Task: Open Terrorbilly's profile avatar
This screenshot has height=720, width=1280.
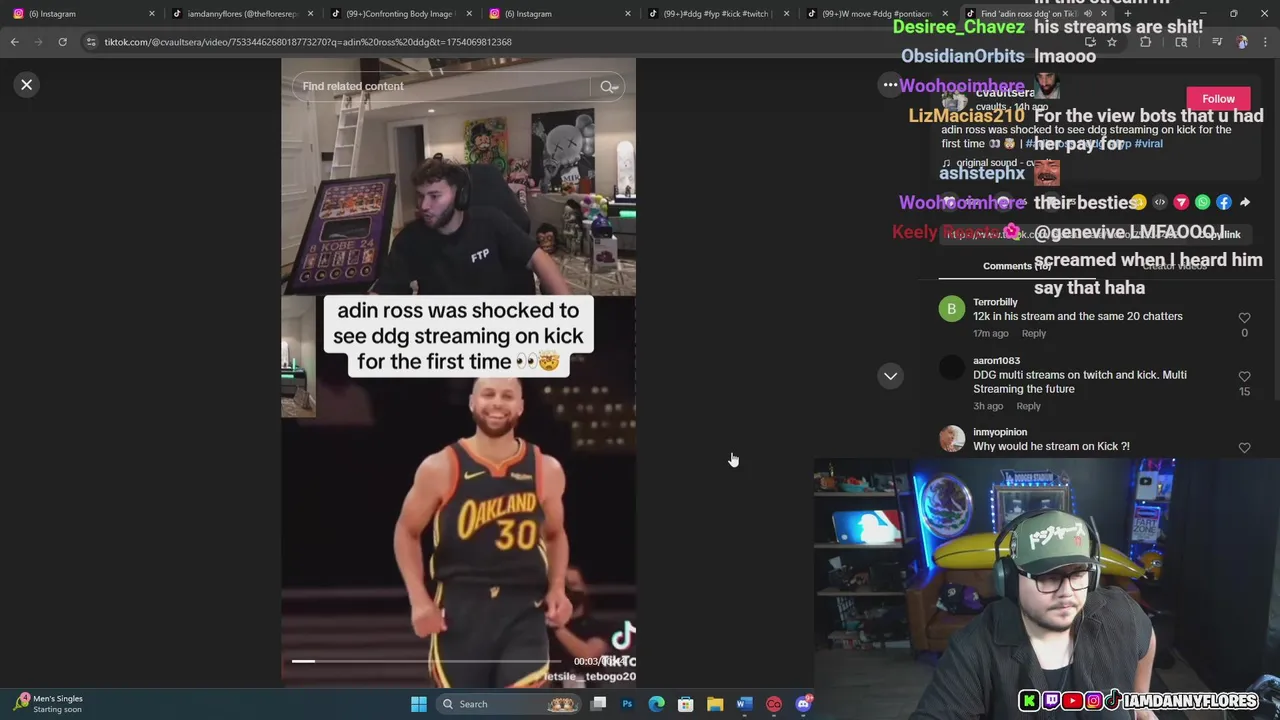Action: tap(952, 309)
